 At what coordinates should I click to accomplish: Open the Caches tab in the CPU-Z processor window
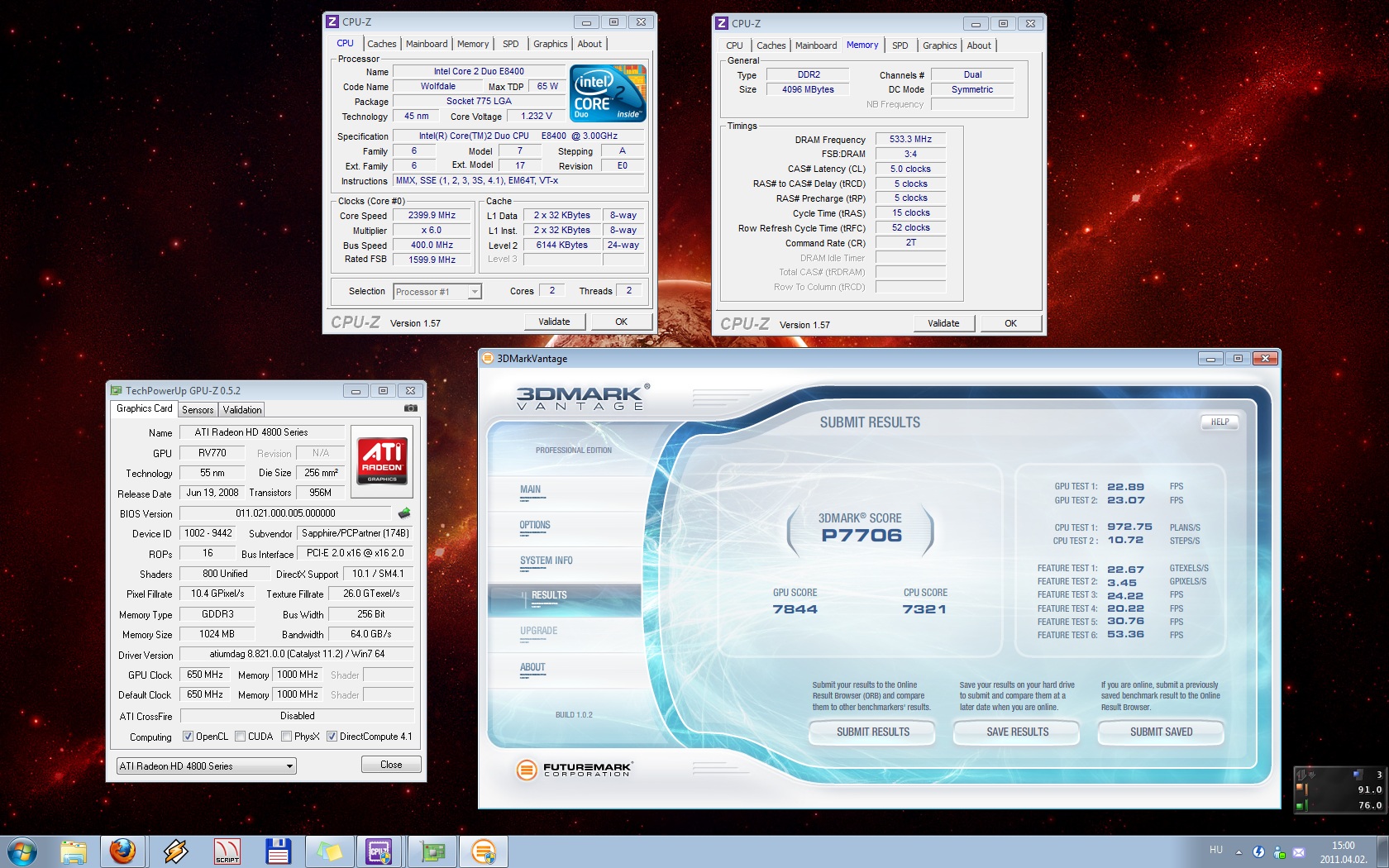(x=382, y=44)
